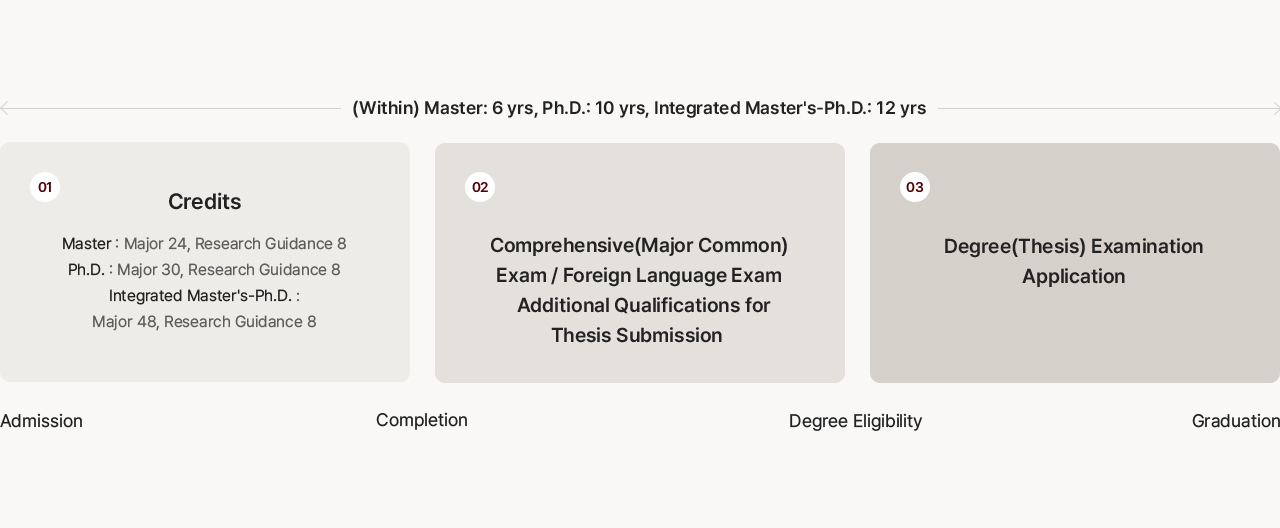Click Additional Qualifications for Thesis Submission text
The width and height of the screenshot is (1280, 528).
(643, 306)
